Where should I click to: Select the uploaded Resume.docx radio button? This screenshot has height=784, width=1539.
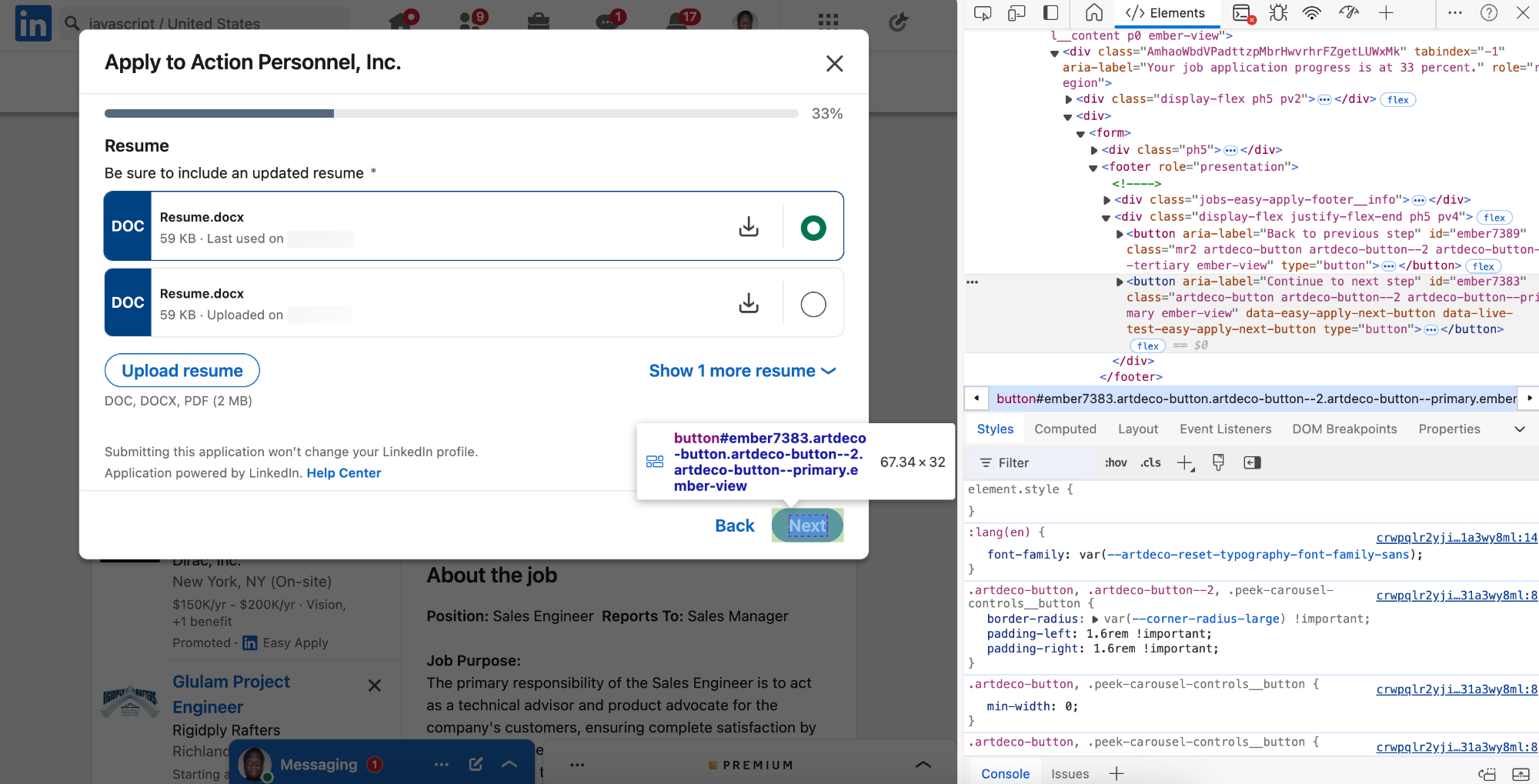coord(813,304)
